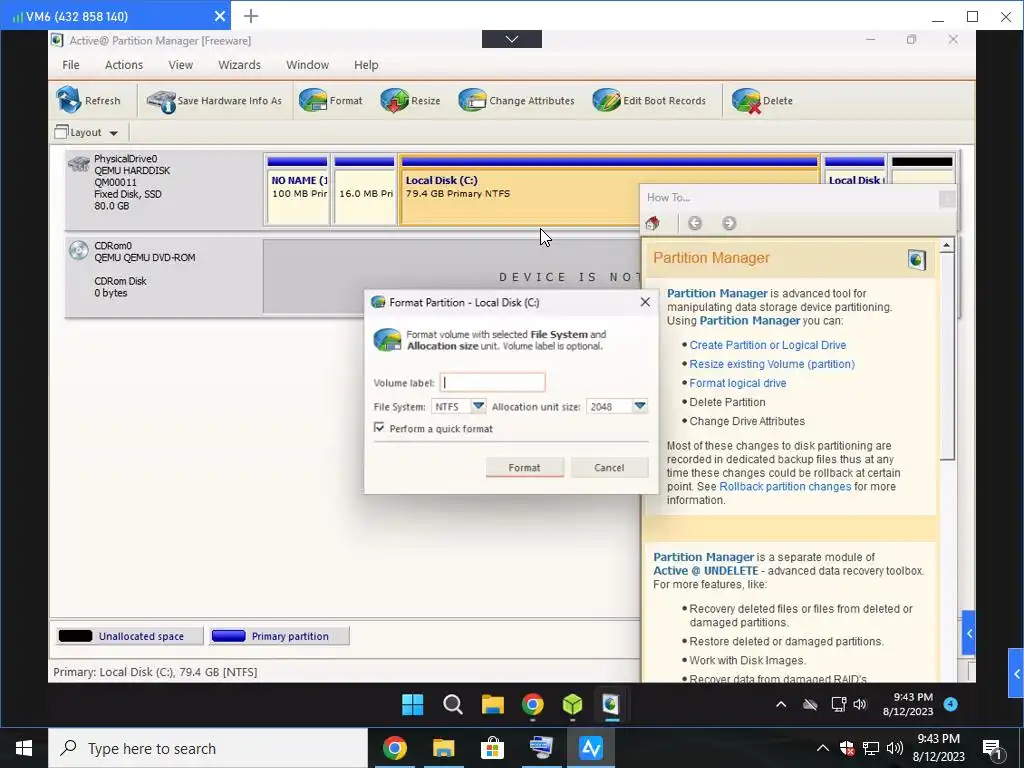Click Save Hardware Info As icon
Viewport: 1024px width, 768px height.
[x=161, y=101]
